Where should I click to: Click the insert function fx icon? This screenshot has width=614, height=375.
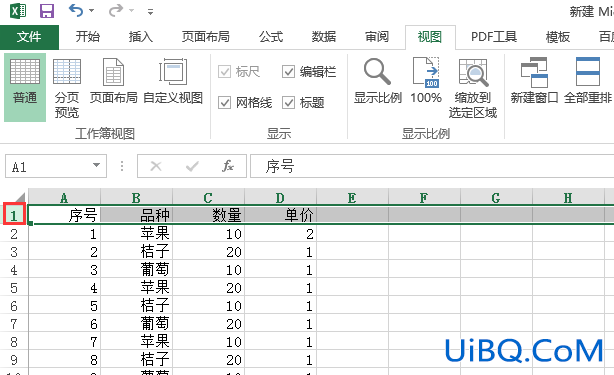[228, 166]
